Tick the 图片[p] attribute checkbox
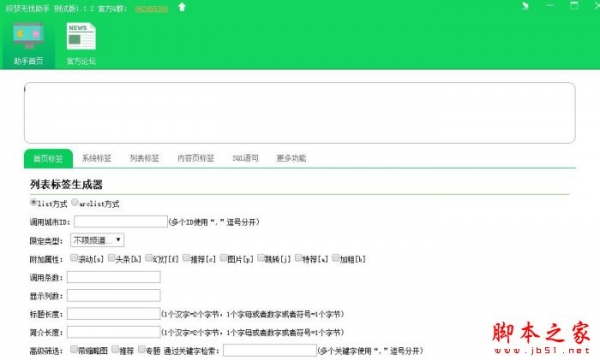 point(224,258)
